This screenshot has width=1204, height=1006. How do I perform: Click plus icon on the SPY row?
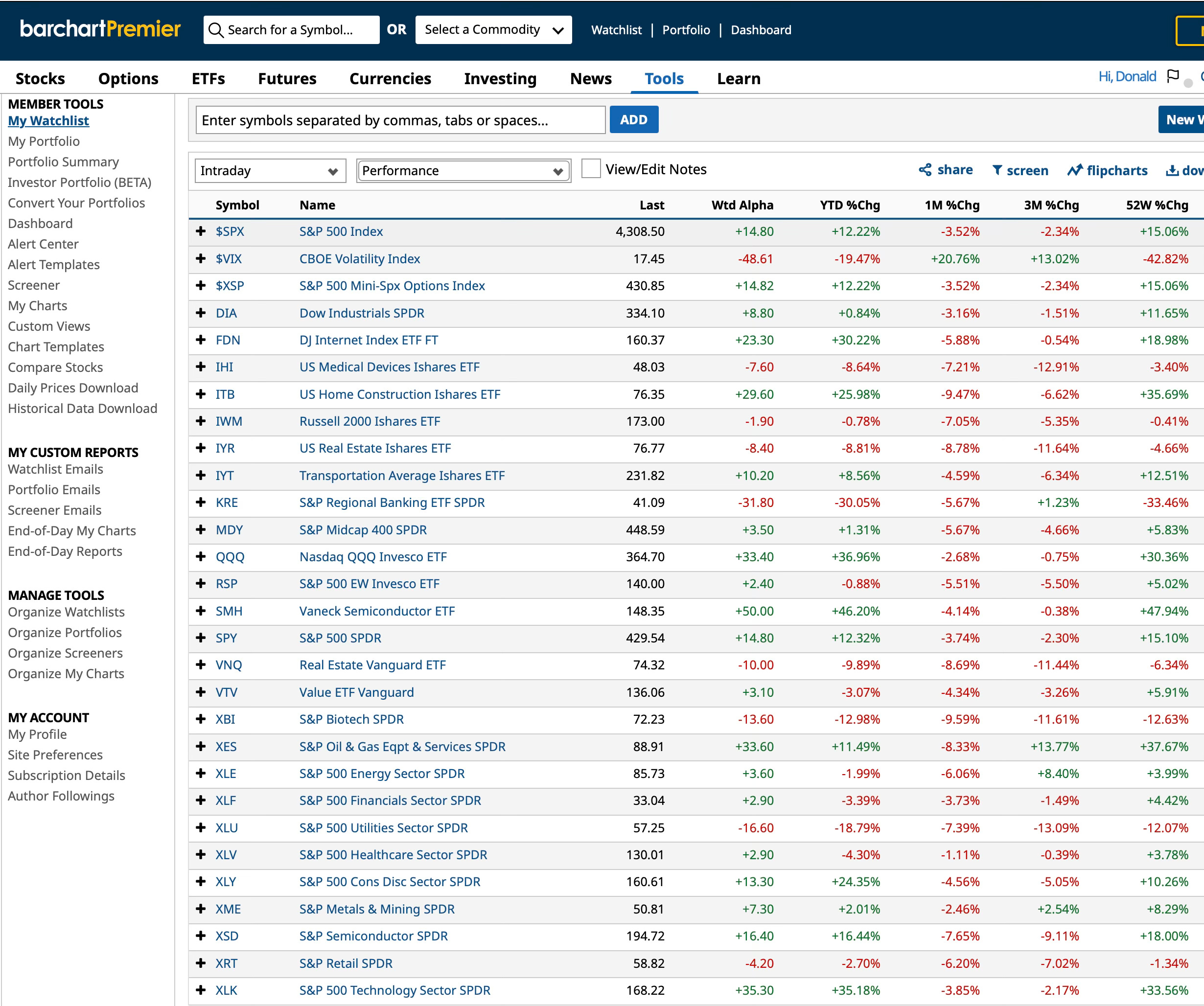(x=201, y=638)
